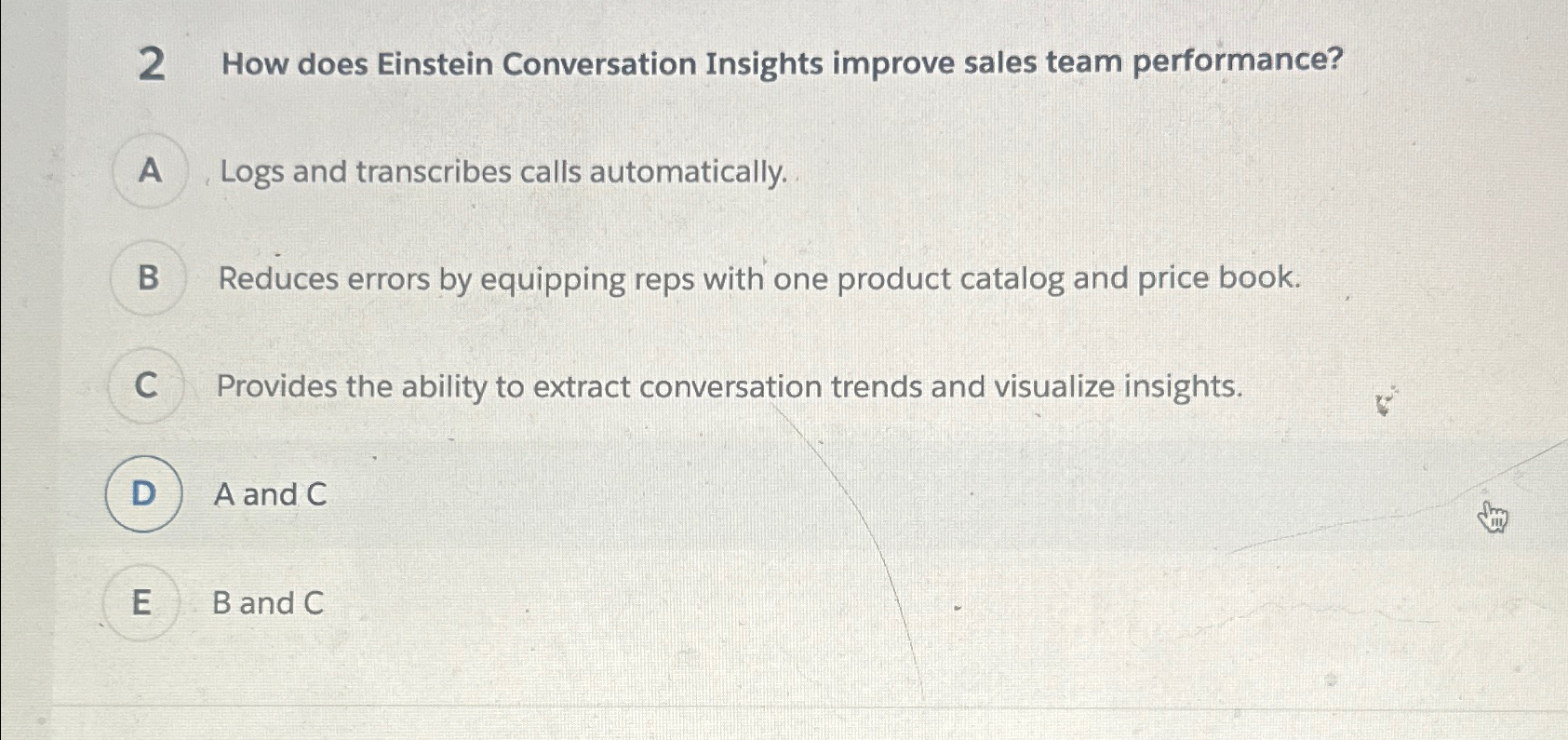Click the answer about one product catalog
This screenshot has width=1568, height=740.
coord(758,278)
